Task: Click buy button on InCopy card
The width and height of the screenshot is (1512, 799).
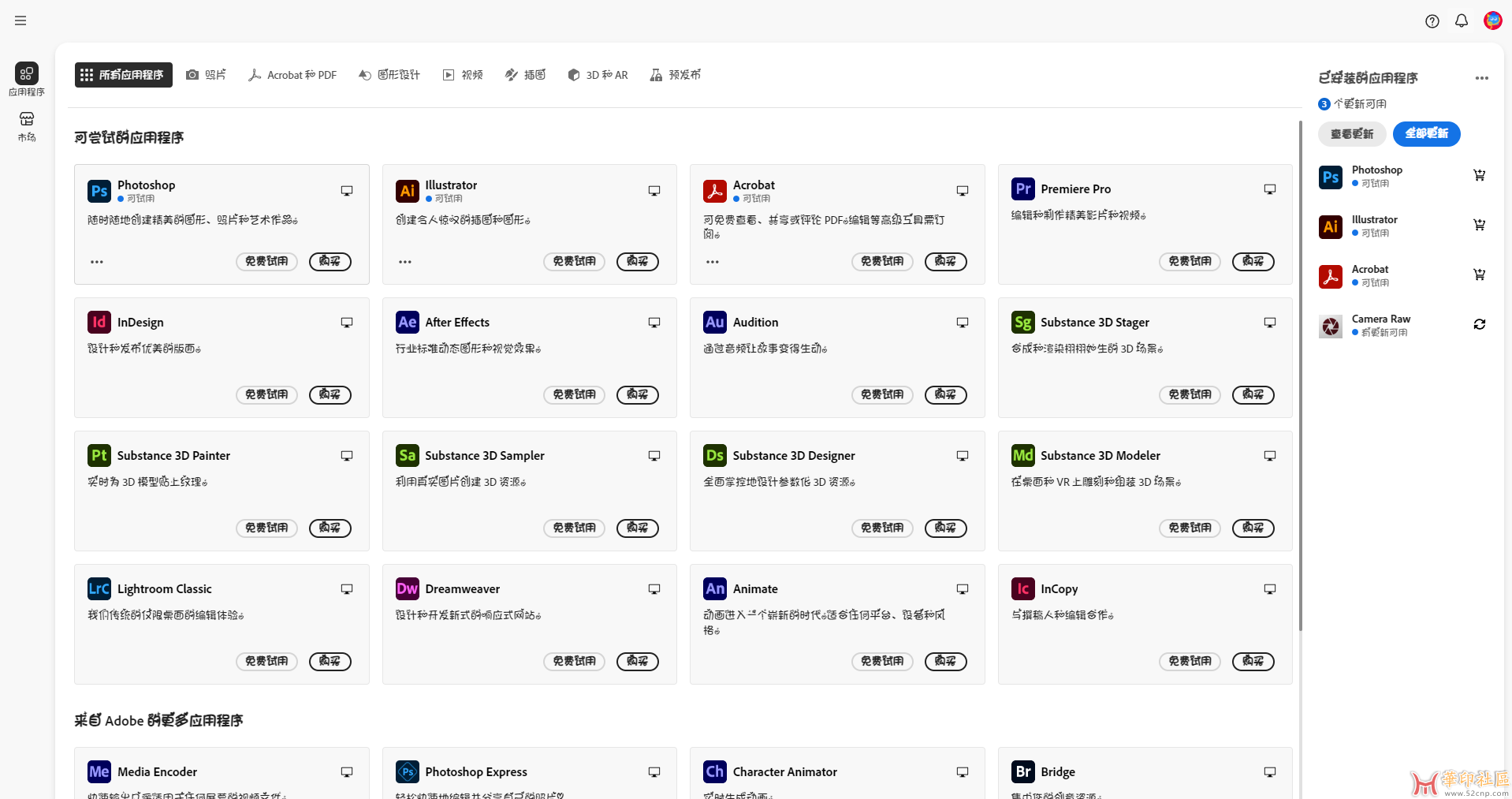Action: coord(1253,661)
